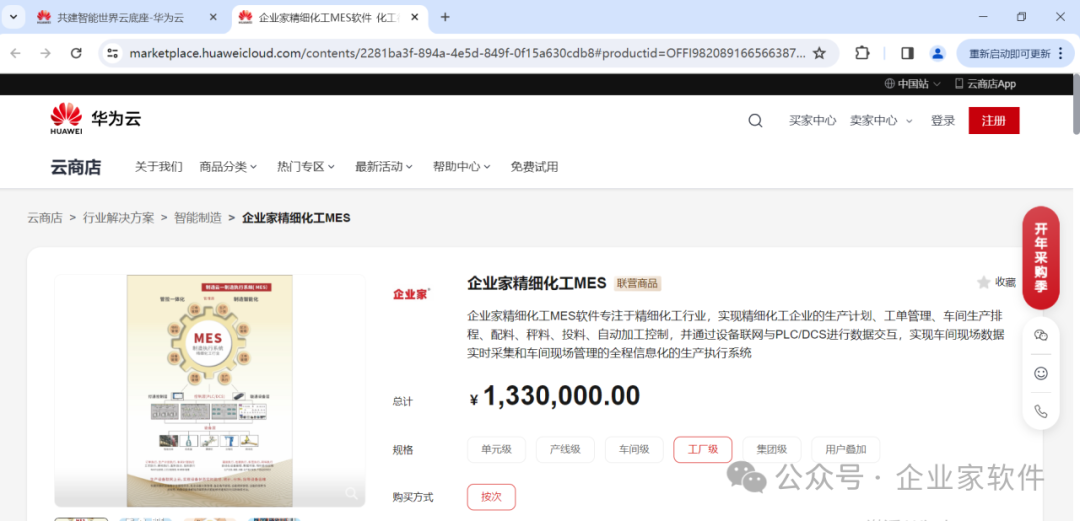Open the smiley feedback icon

tap(1041, 374)
